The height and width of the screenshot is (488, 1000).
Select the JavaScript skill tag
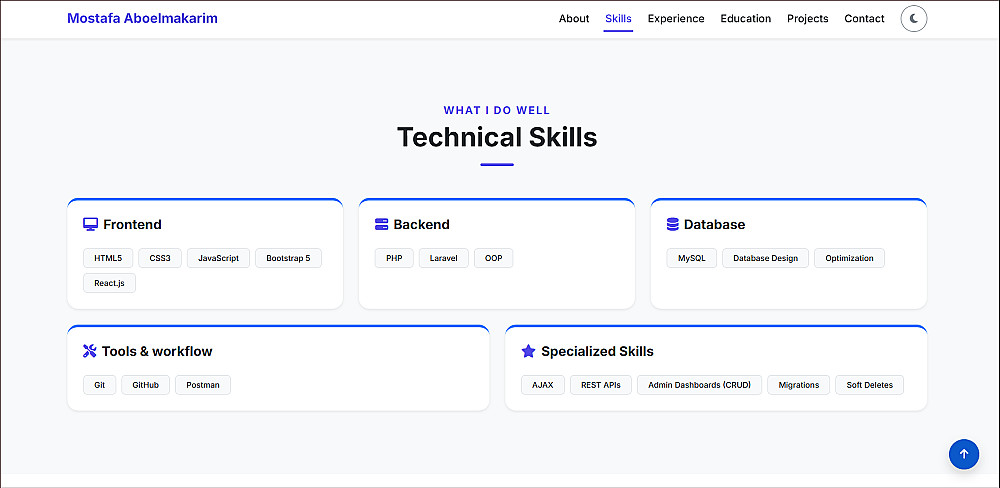219,258
